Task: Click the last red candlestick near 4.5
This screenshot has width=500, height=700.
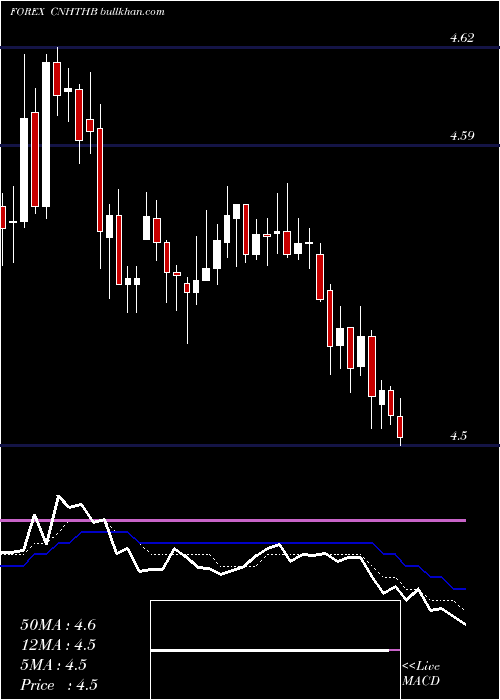Action: tap(400, 426)
